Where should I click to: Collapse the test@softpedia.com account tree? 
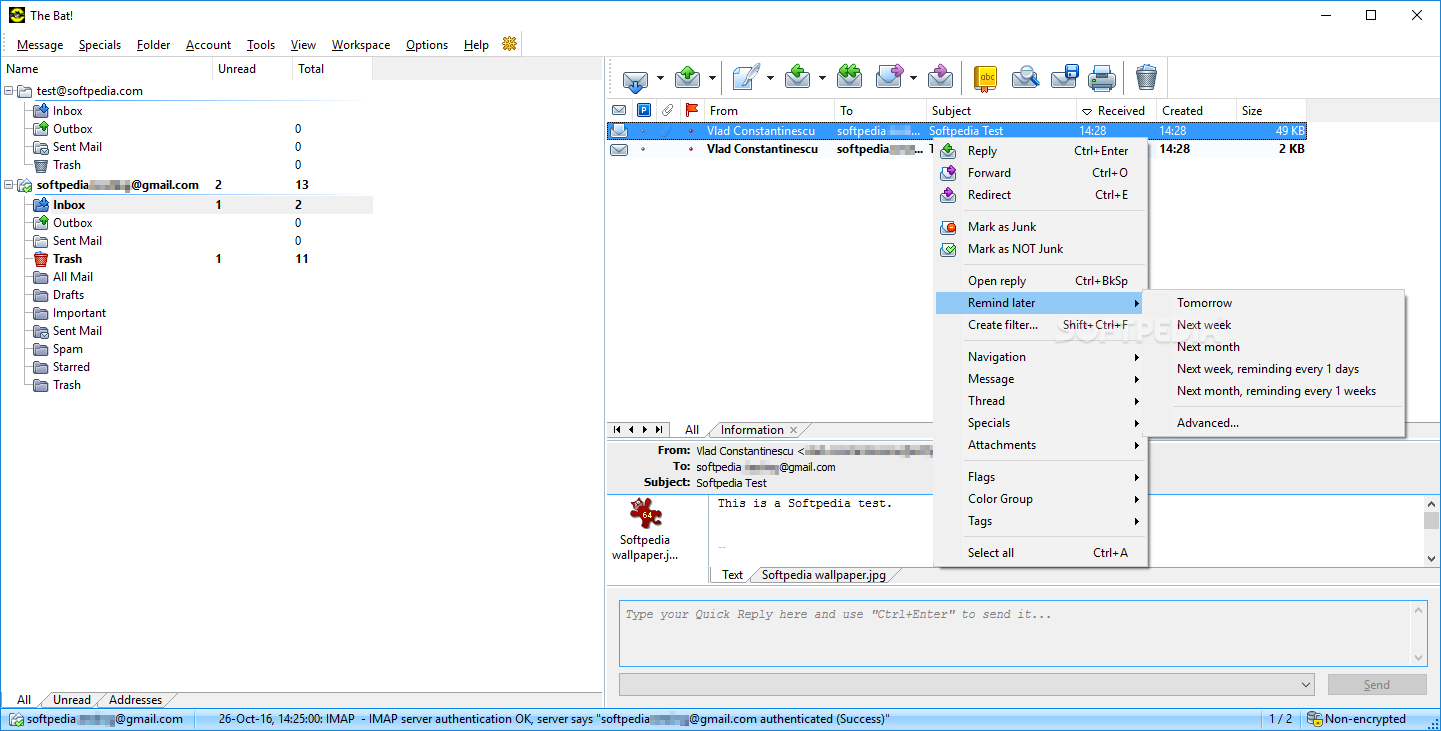pyautogui.click(x=9, y=90)
